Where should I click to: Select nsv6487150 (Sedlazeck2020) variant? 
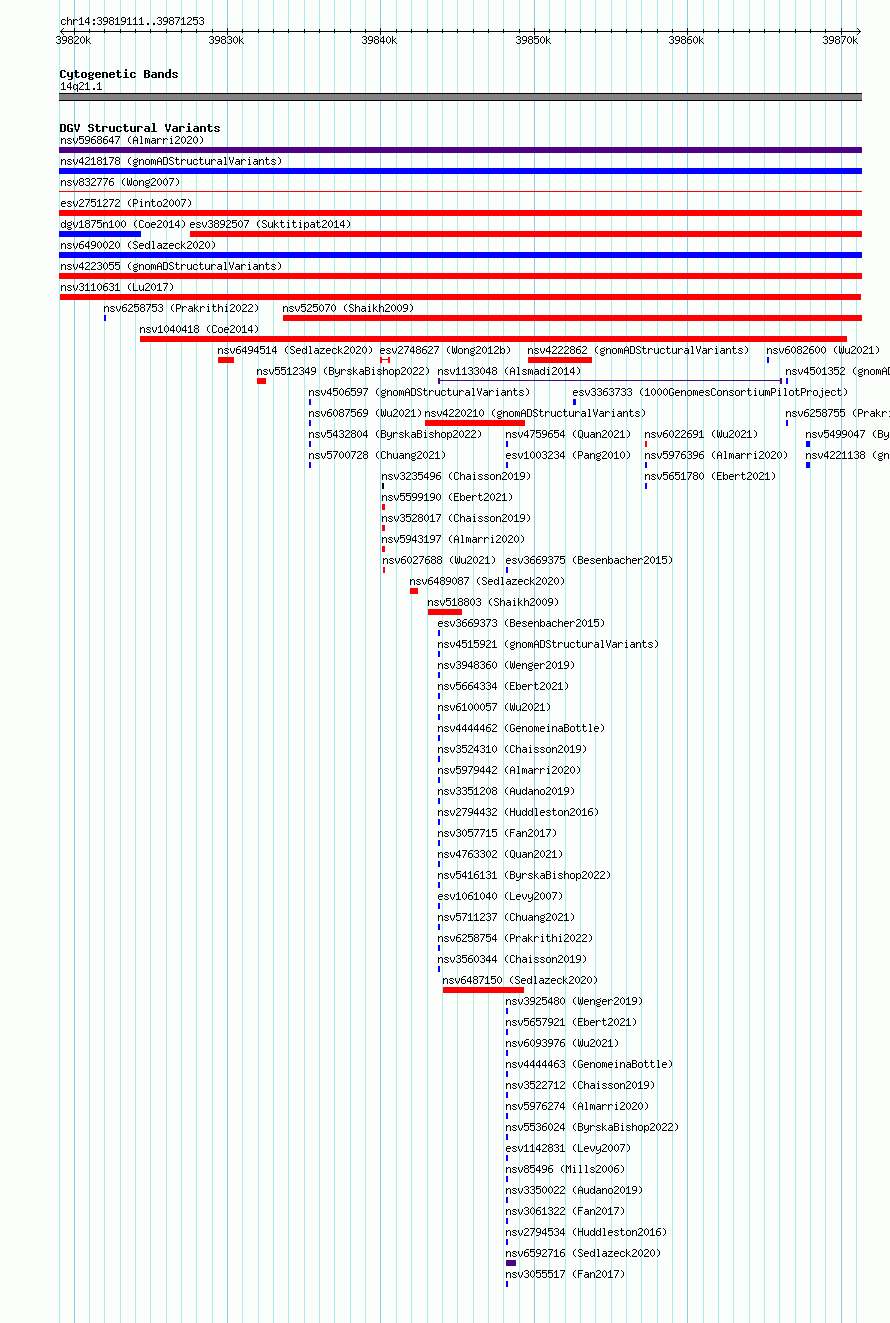[x=520, y=980]
